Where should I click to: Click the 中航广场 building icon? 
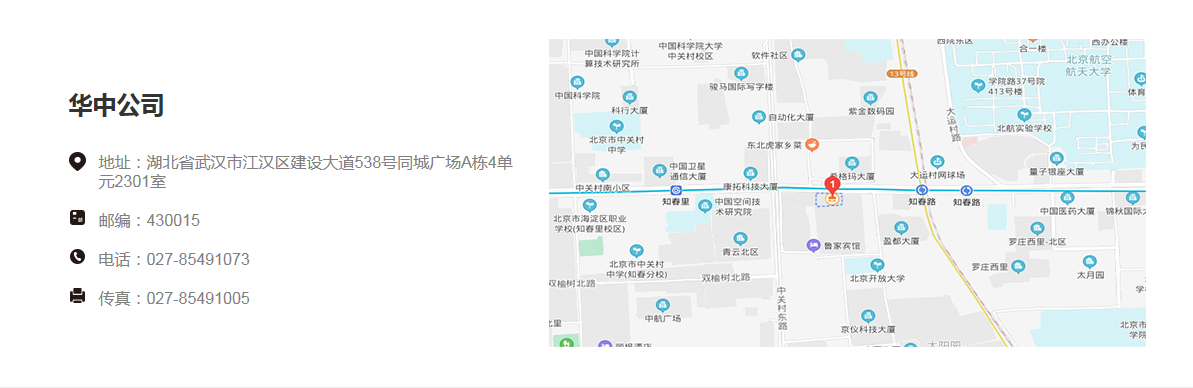click(663, 305)
